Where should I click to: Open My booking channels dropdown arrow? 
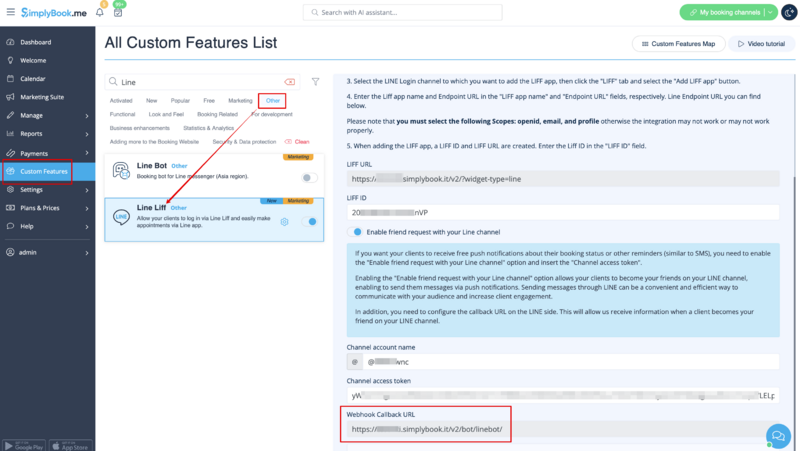pos(770,12)
